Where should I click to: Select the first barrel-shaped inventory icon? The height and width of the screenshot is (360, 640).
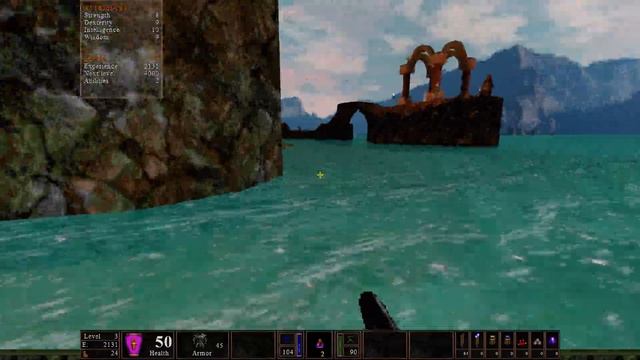point(492,340)
